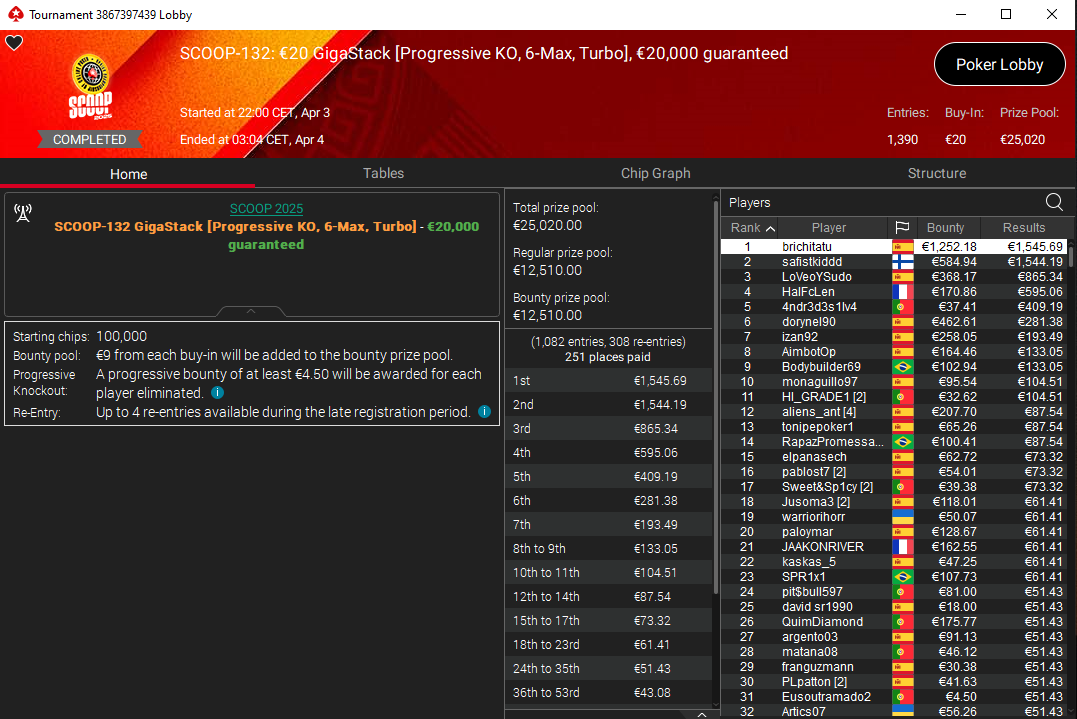Click the favorite heart icon
Image resolution: width=1077 pixels, height=719 pixels.
click(14, 43)
